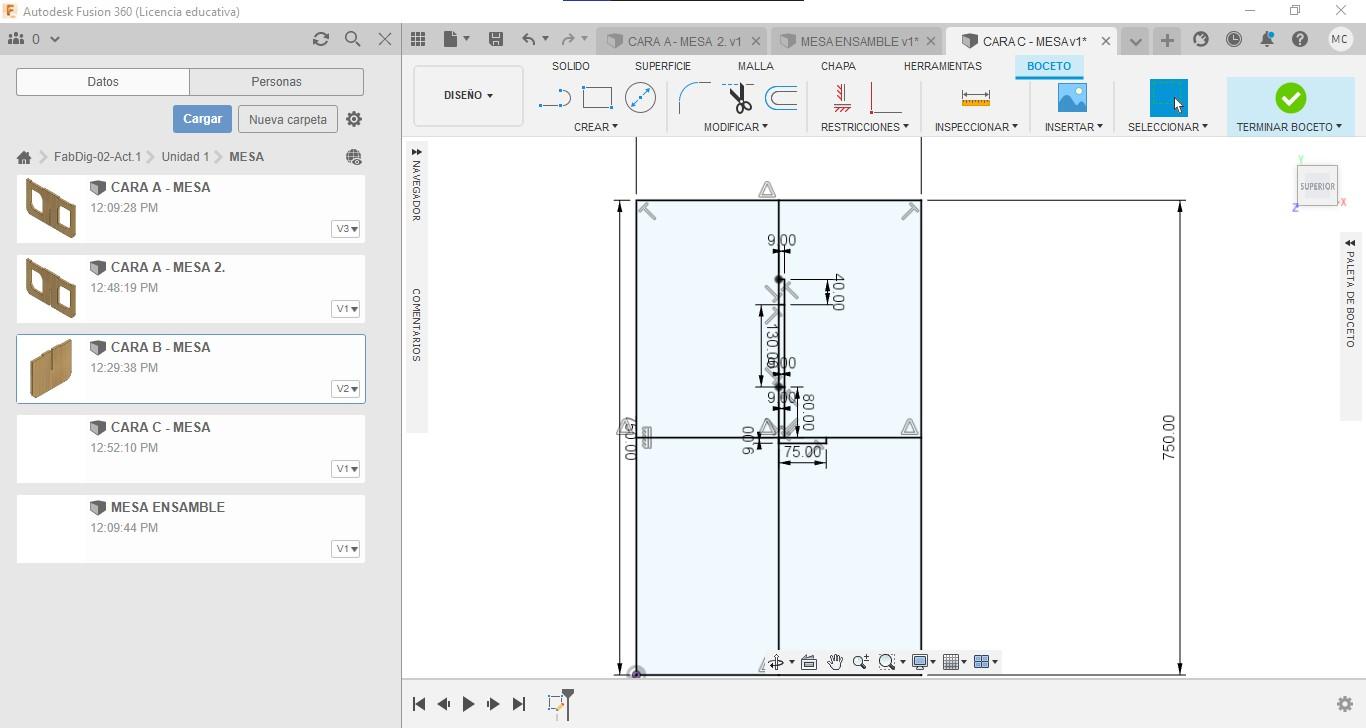
Task: Click the green Terminar Boceto checkmark
Action: pos(1290,98)
